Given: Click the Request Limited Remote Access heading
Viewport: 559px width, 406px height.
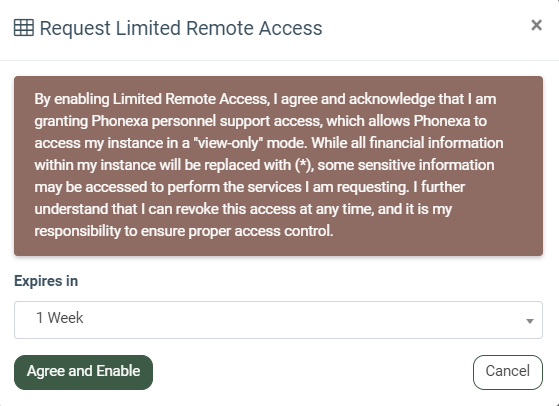Looking at the screenshot, I should [x=181, y=28].
